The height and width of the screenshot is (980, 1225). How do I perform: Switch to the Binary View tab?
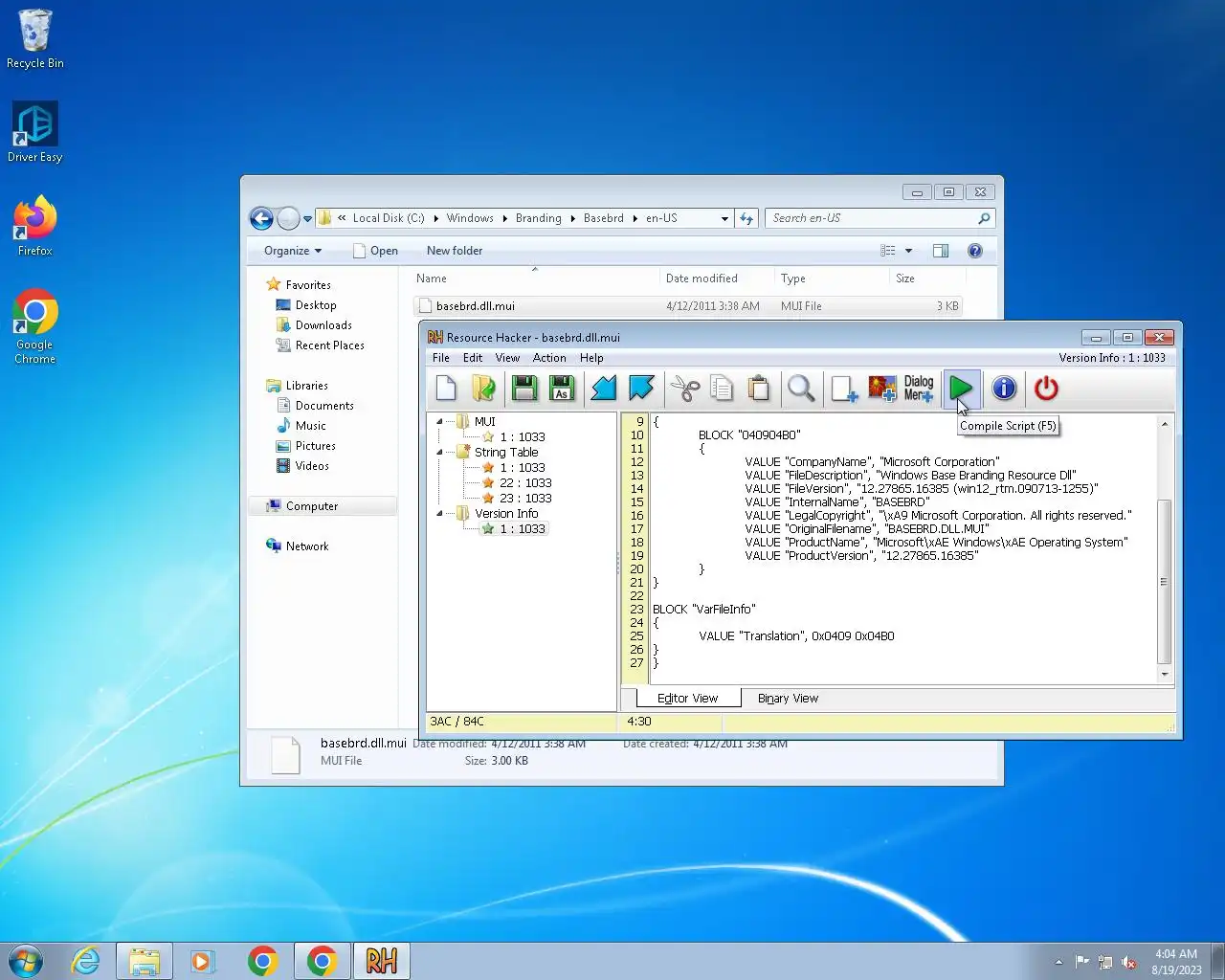788,699
